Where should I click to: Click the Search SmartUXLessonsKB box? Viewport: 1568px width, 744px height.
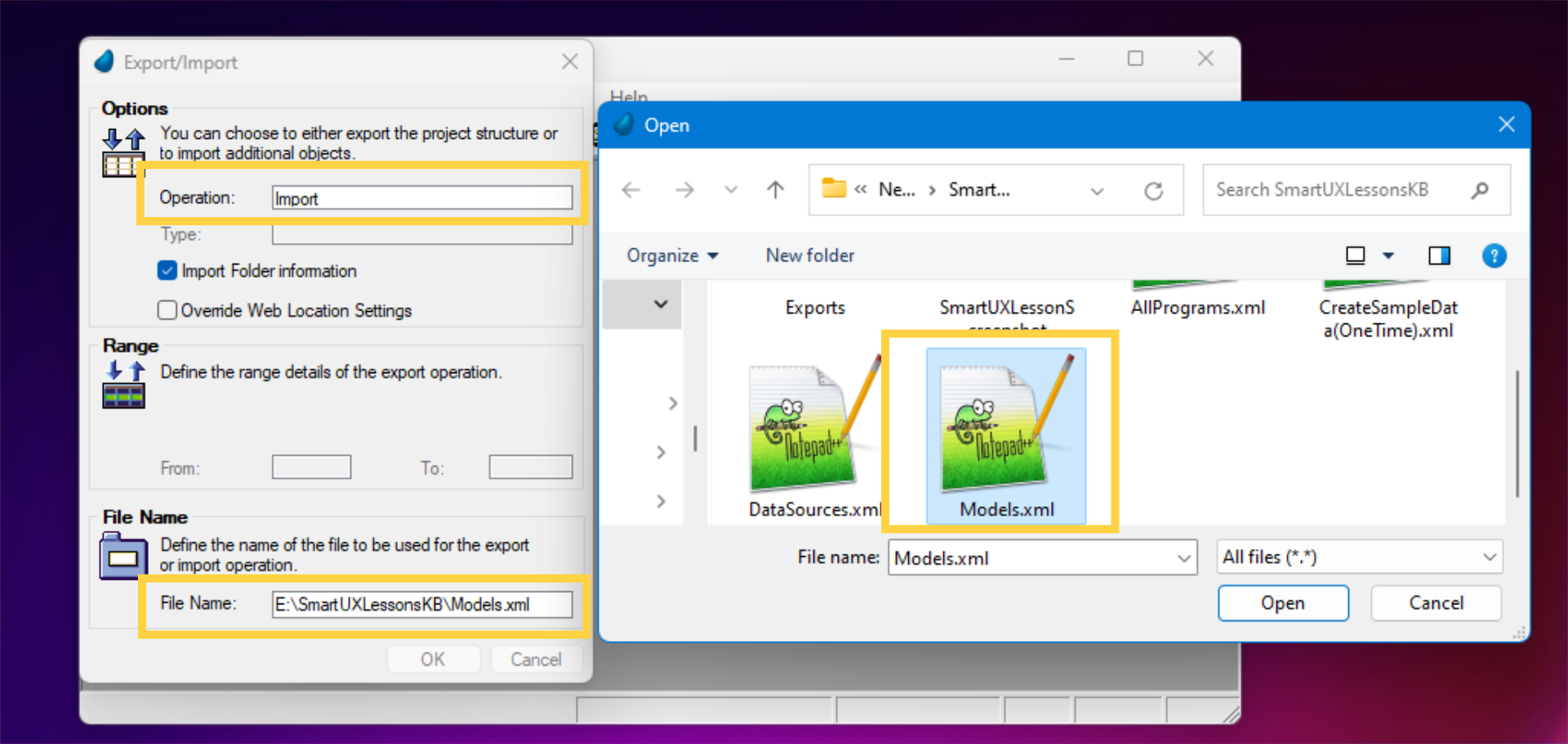coord(1356,190)
